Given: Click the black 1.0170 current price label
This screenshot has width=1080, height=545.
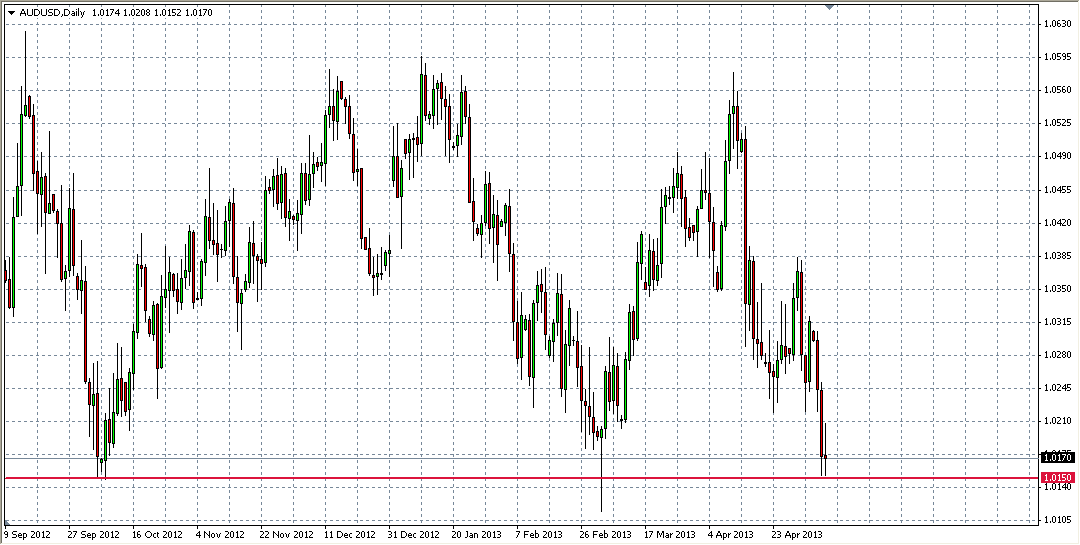Looking at the screenshot, I should click(1057, 457).
